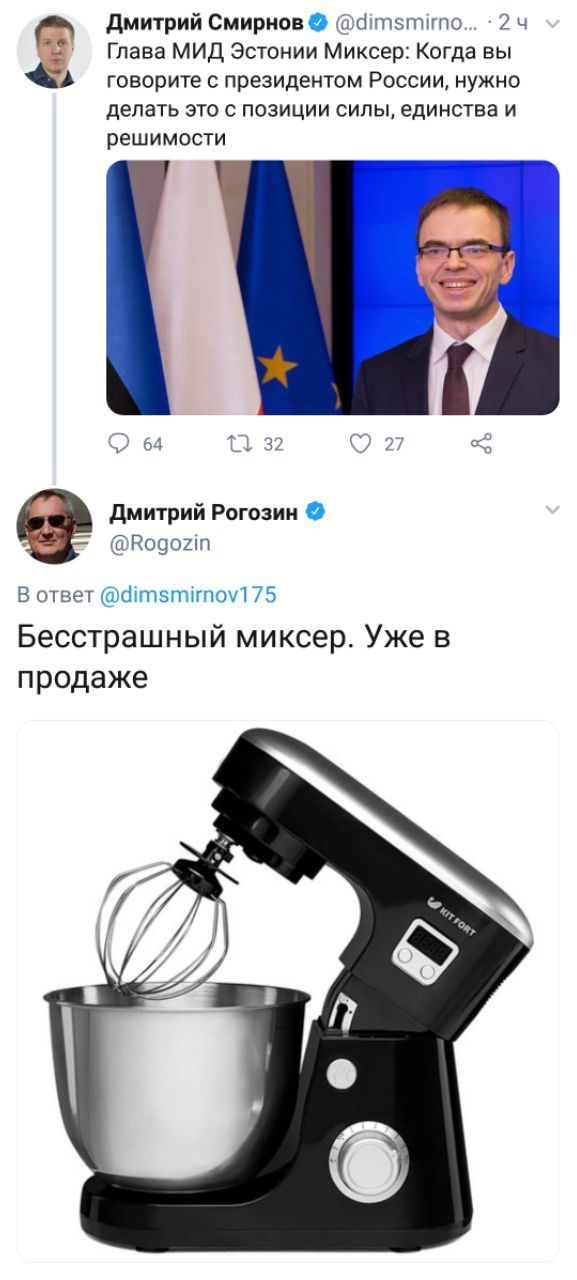
Task: Click verified badge next to Дмитрий Рогозин
Action: [314, 512]
